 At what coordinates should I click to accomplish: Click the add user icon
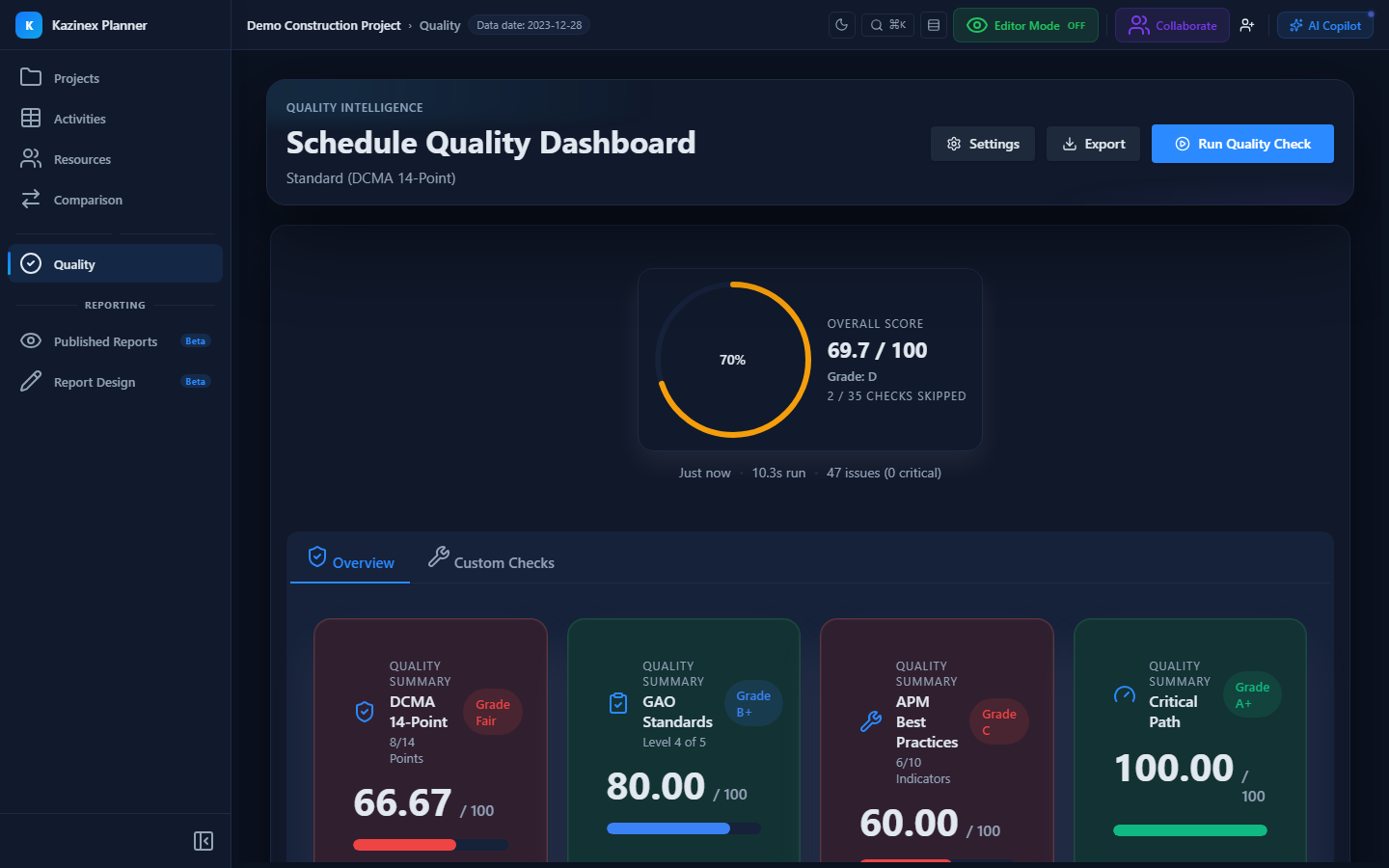pyautogui.click(x=1247, y=25)
